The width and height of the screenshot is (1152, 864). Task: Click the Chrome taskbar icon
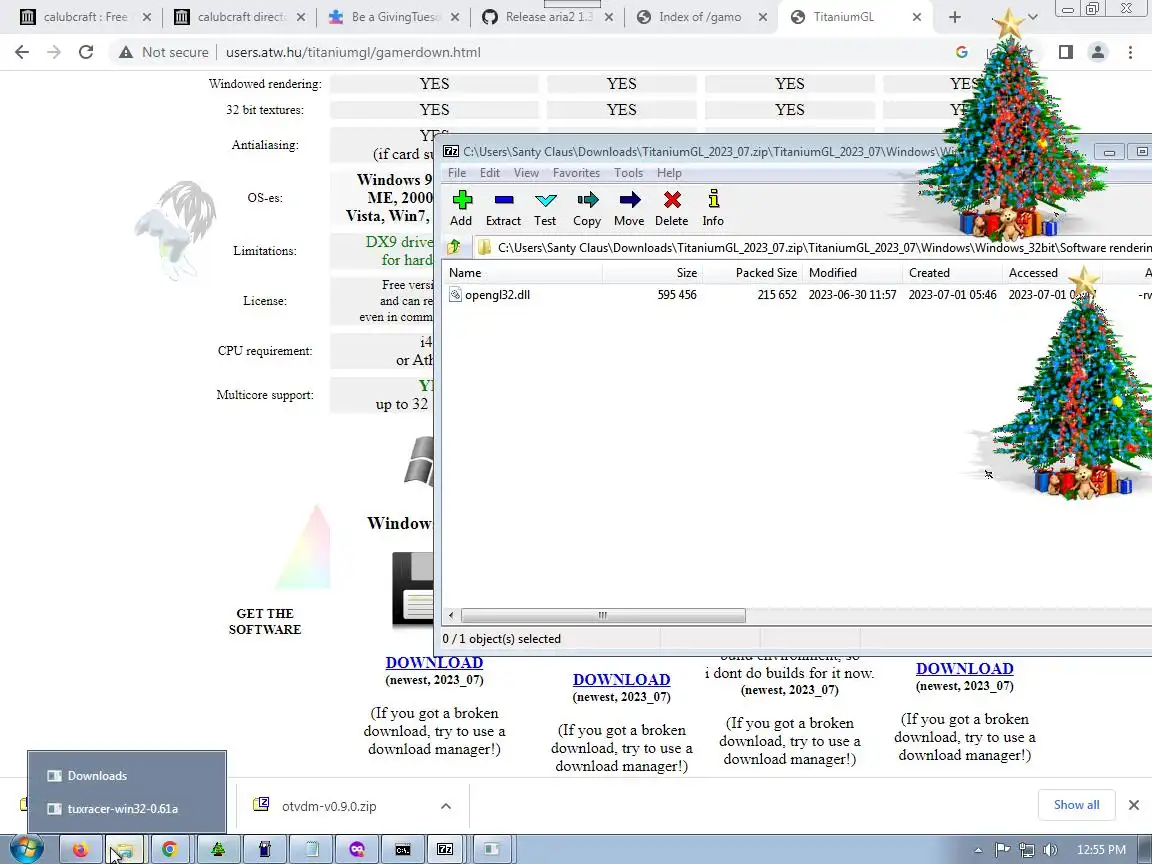tap(170, 849)
